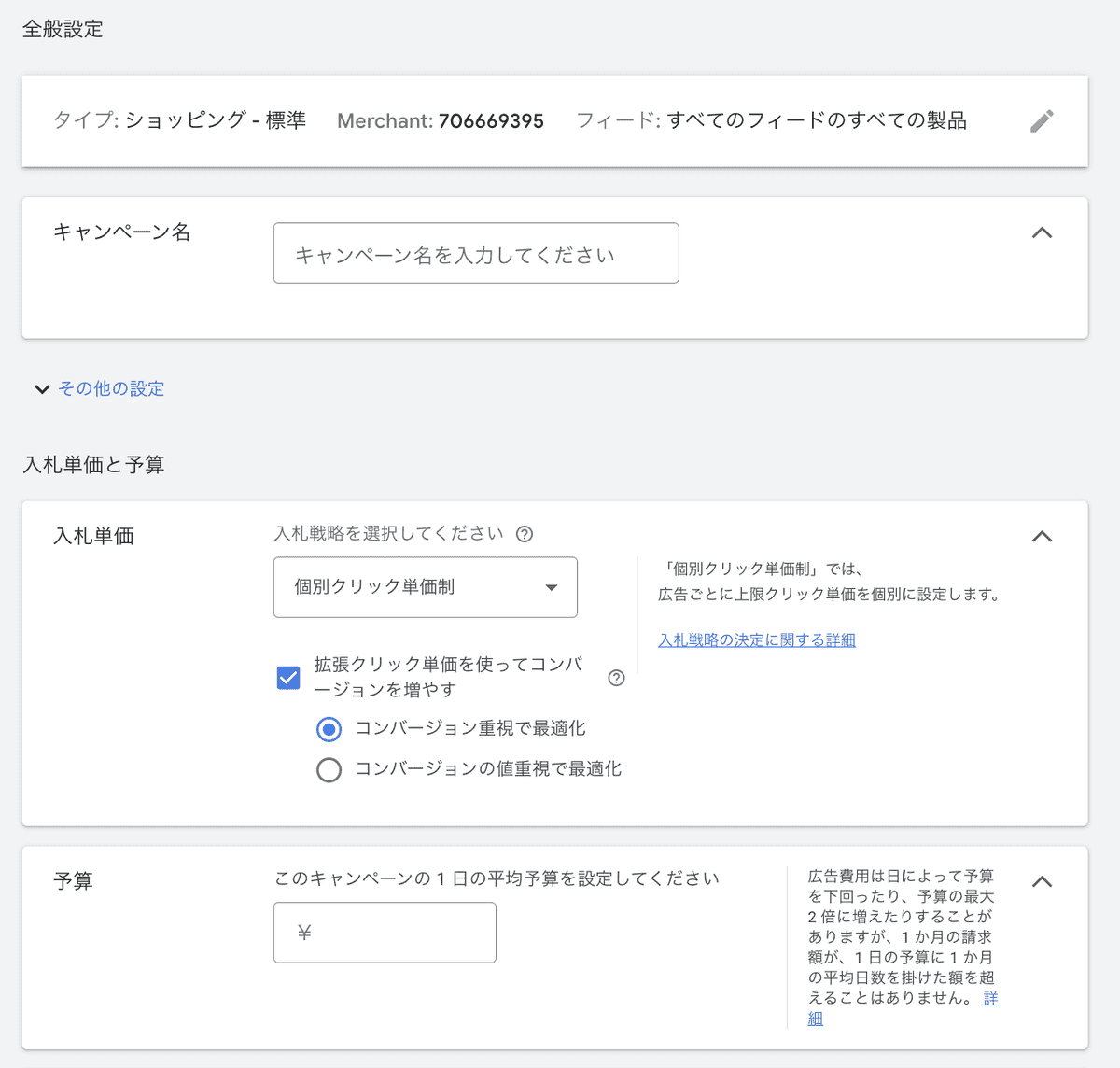
Task: Click the 全般設定 heading
Action: 63,29
